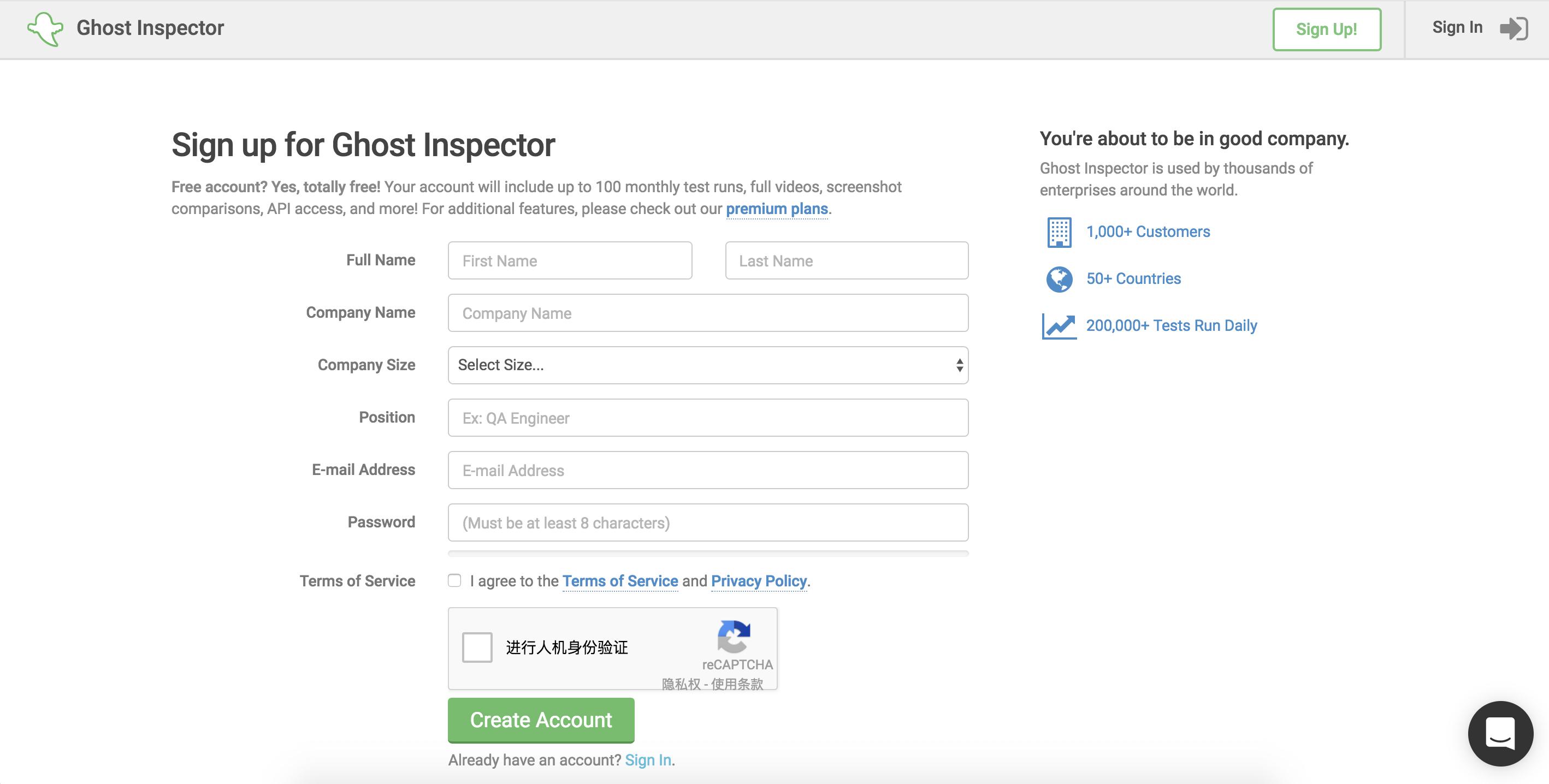Open the chat support bubble icon
The image size is (1549, 784).
[x=1500, y=733]
